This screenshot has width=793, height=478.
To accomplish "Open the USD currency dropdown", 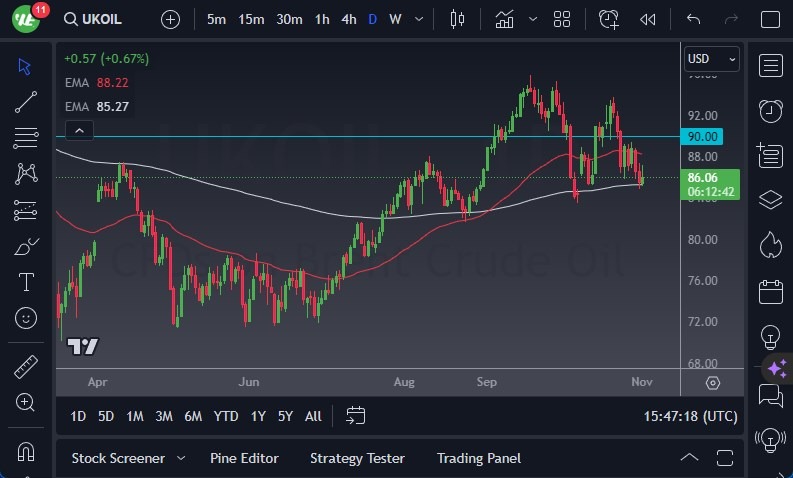I will tap(712, 60).
